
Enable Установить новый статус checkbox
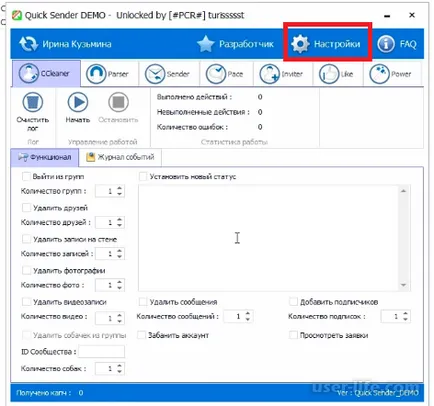(x=143, y=176)
